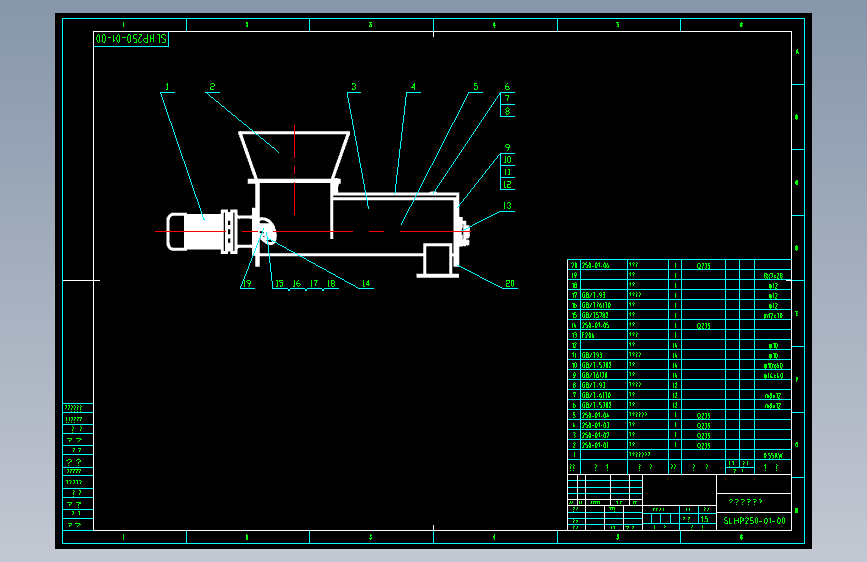The height and width of the screenshot is (562, 867).
Task: Select the 250-01.05 code in parts list row 14
Action: 596,325
